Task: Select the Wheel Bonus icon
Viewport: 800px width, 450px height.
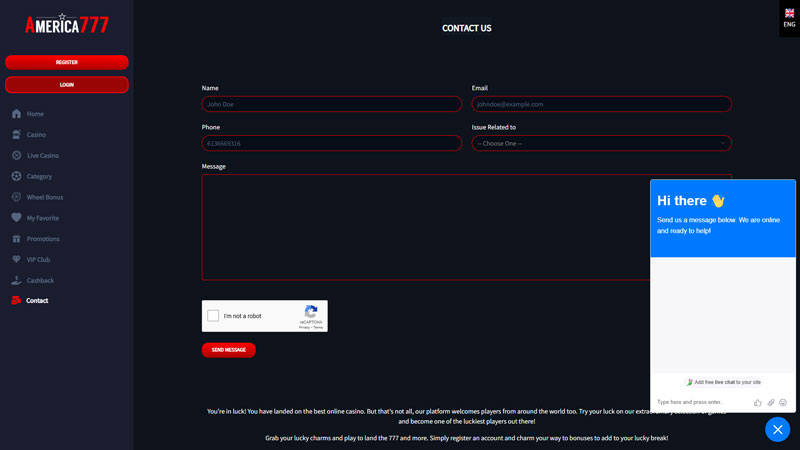Action: [x=16, y=197]
